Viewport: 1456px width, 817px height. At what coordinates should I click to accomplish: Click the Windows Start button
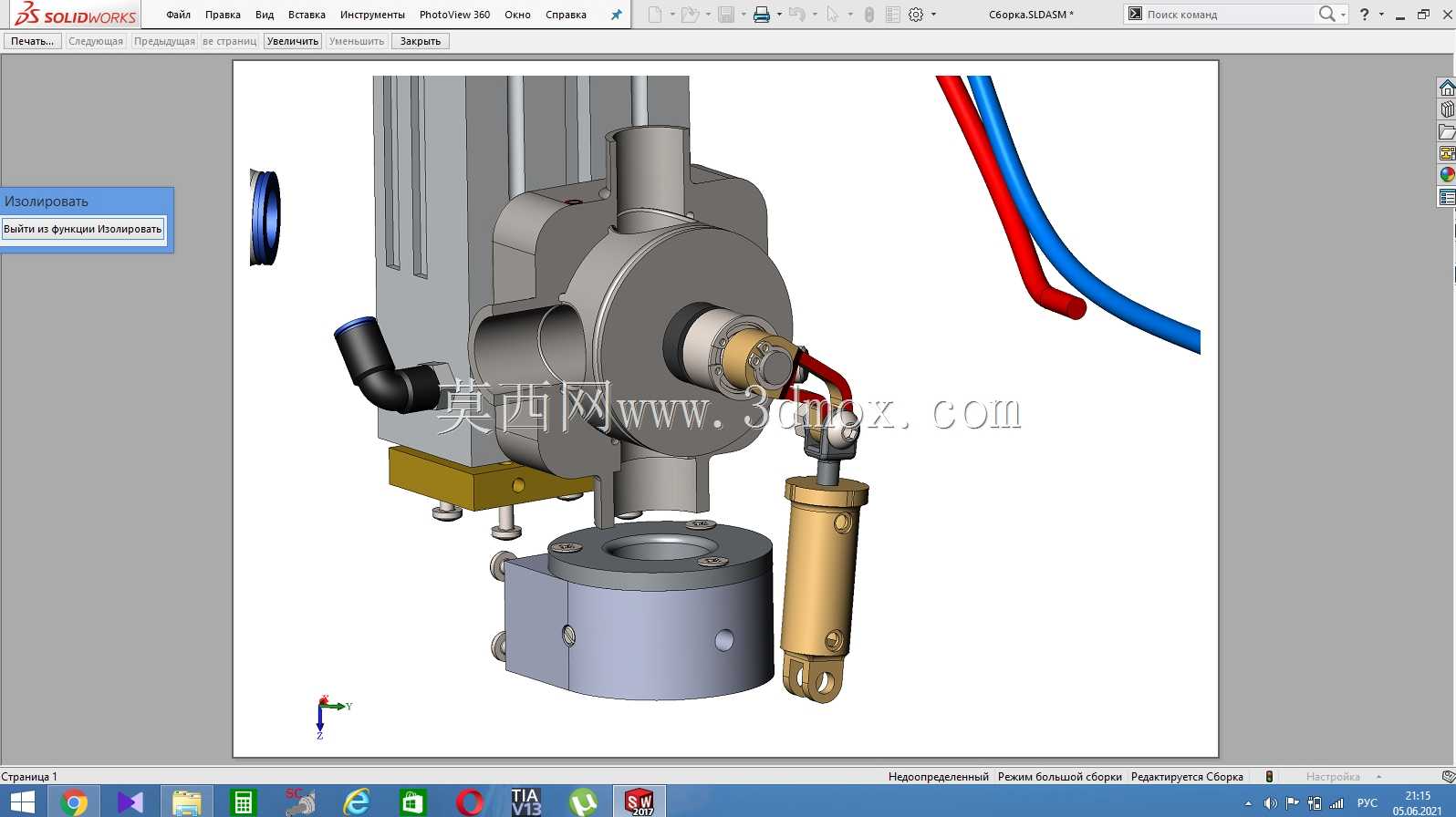click(x=22, y=801)
